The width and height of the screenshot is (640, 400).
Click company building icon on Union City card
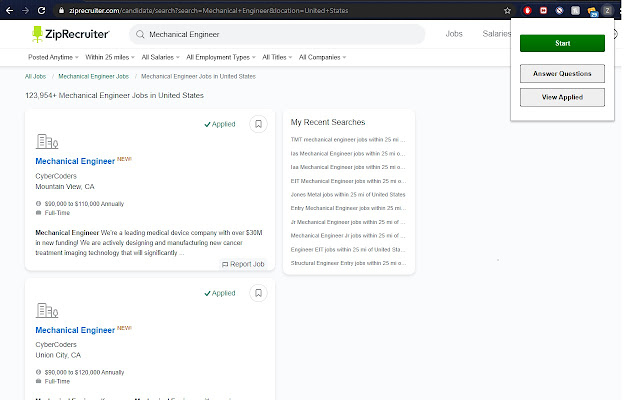[47, 310]
